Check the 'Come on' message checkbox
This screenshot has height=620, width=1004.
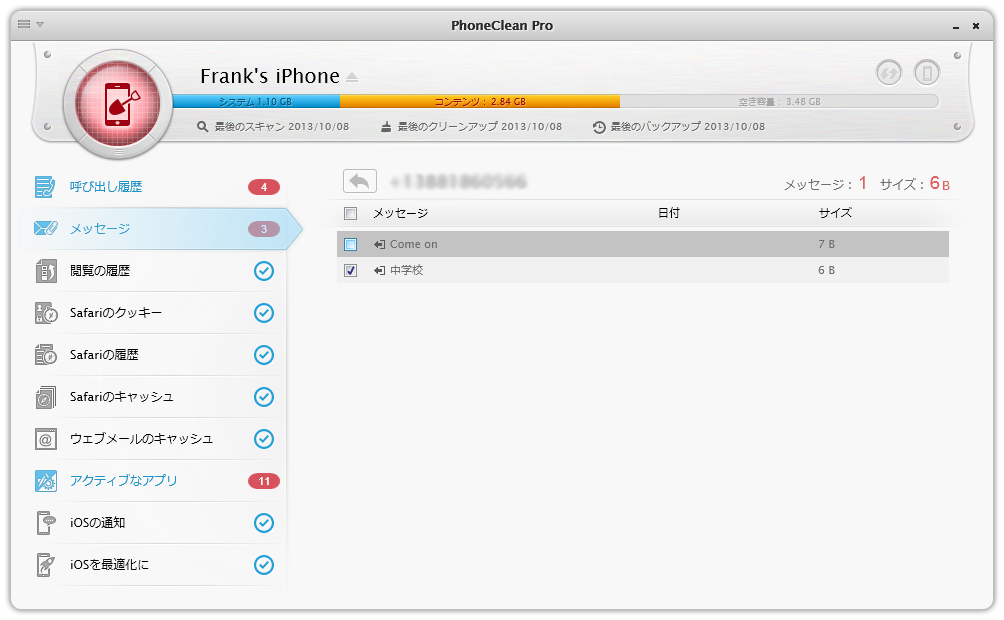[350, 244]
